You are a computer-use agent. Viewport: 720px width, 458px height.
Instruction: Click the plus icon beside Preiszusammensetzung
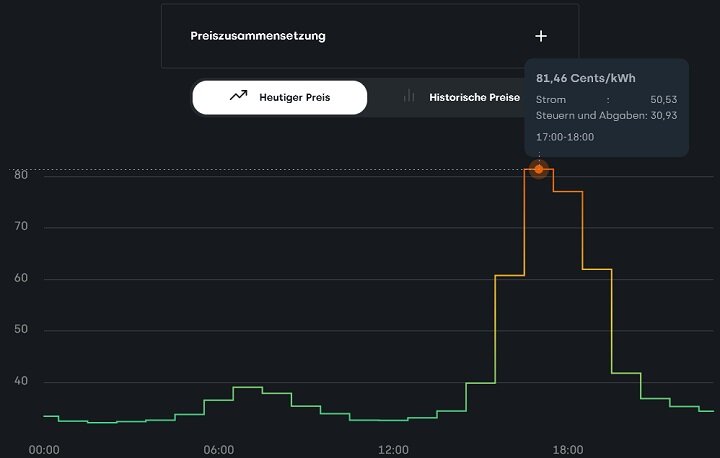tap(541, 36)
